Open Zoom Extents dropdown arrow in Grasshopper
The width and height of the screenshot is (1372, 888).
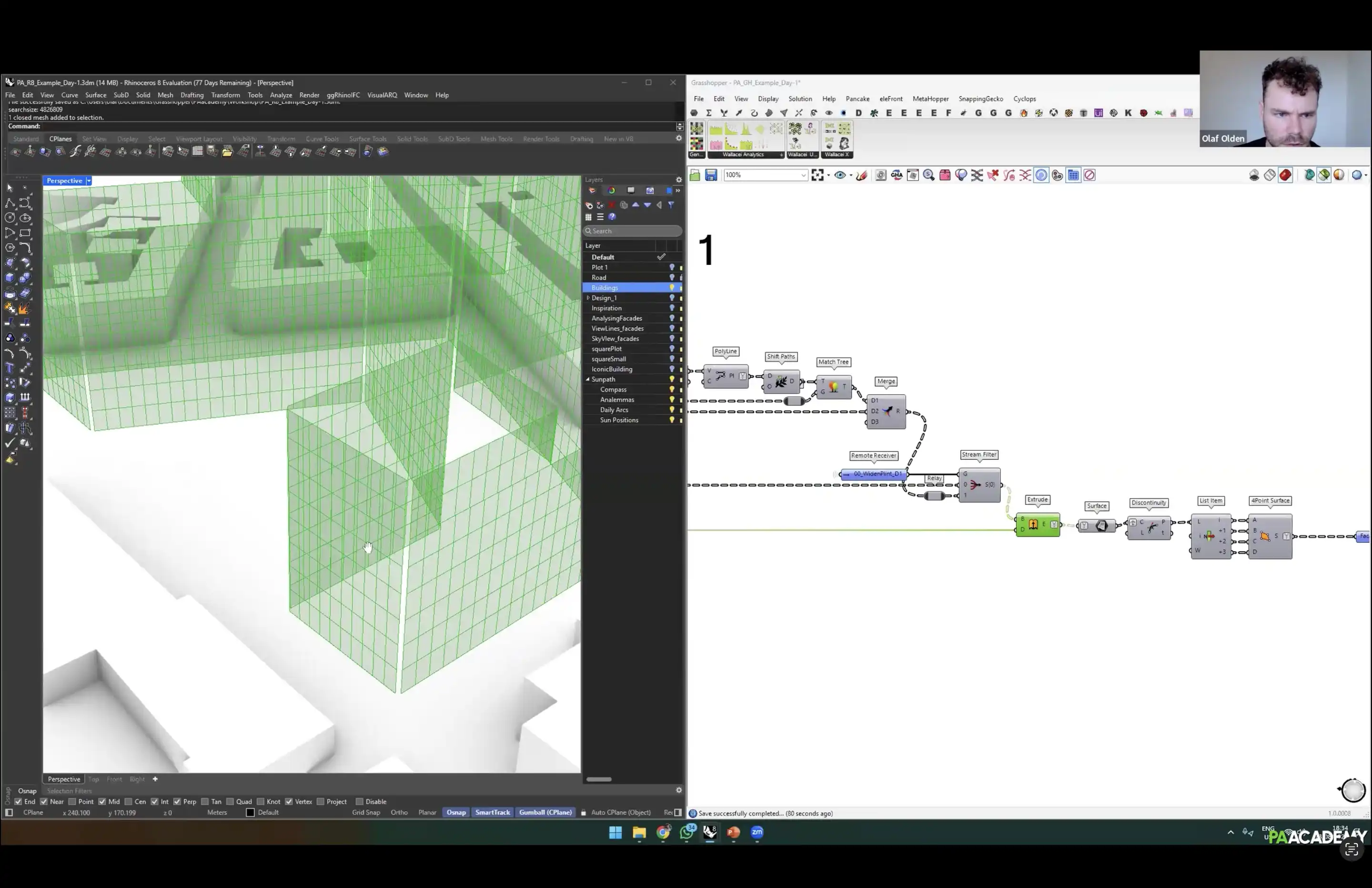(x=828, y=175)
